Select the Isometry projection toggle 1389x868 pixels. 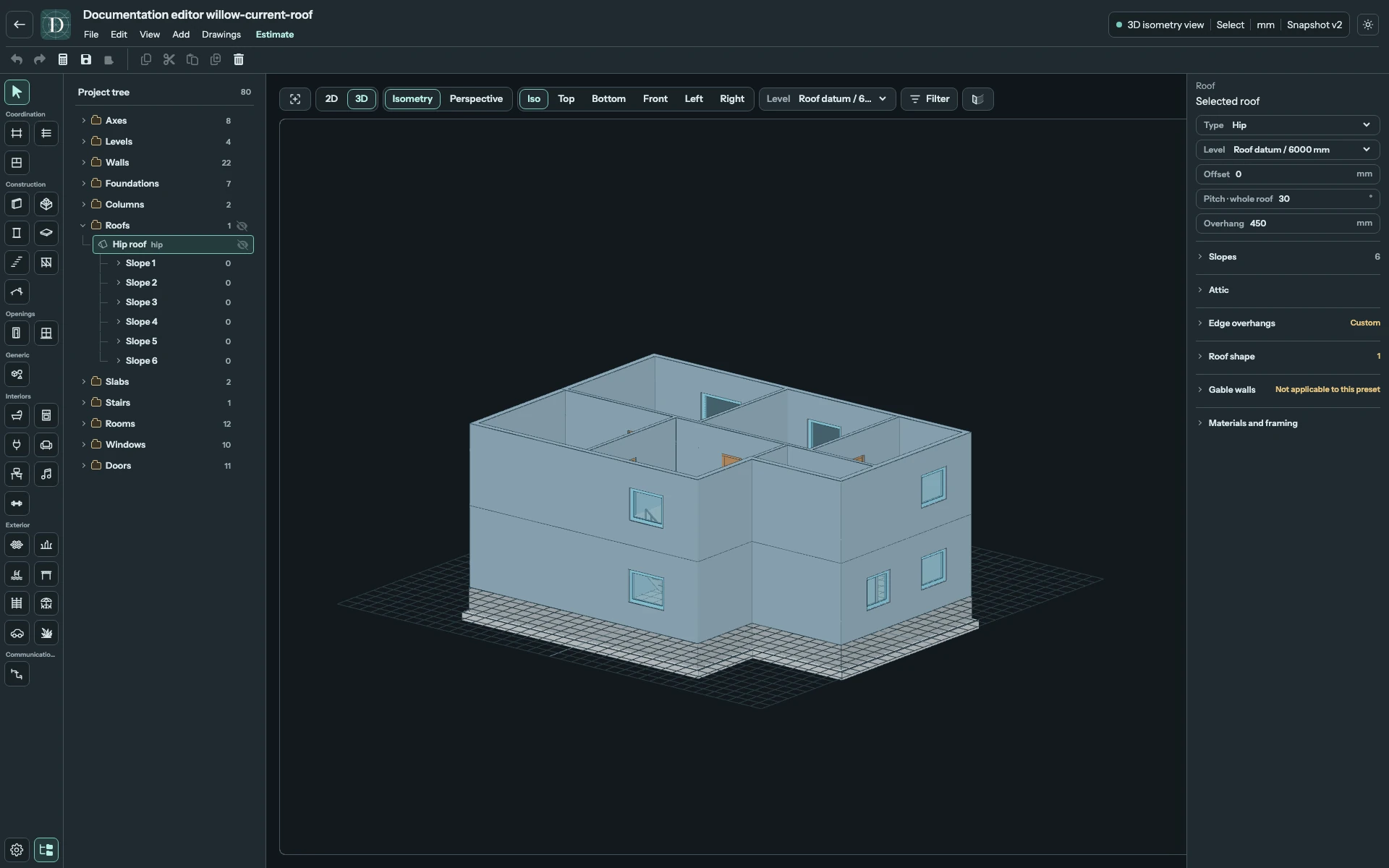click(412, 99)
